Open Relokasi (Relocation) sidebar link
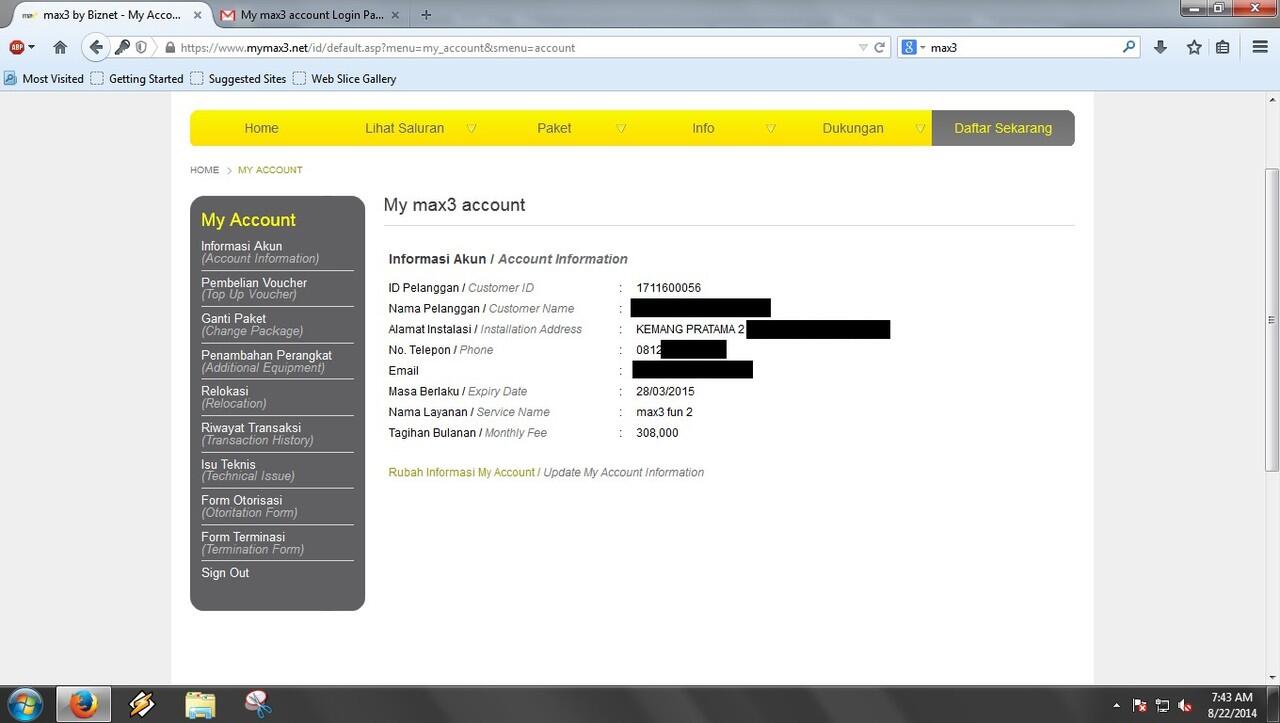The width and height of the screenshot is (1280, 723). [234, 397]
